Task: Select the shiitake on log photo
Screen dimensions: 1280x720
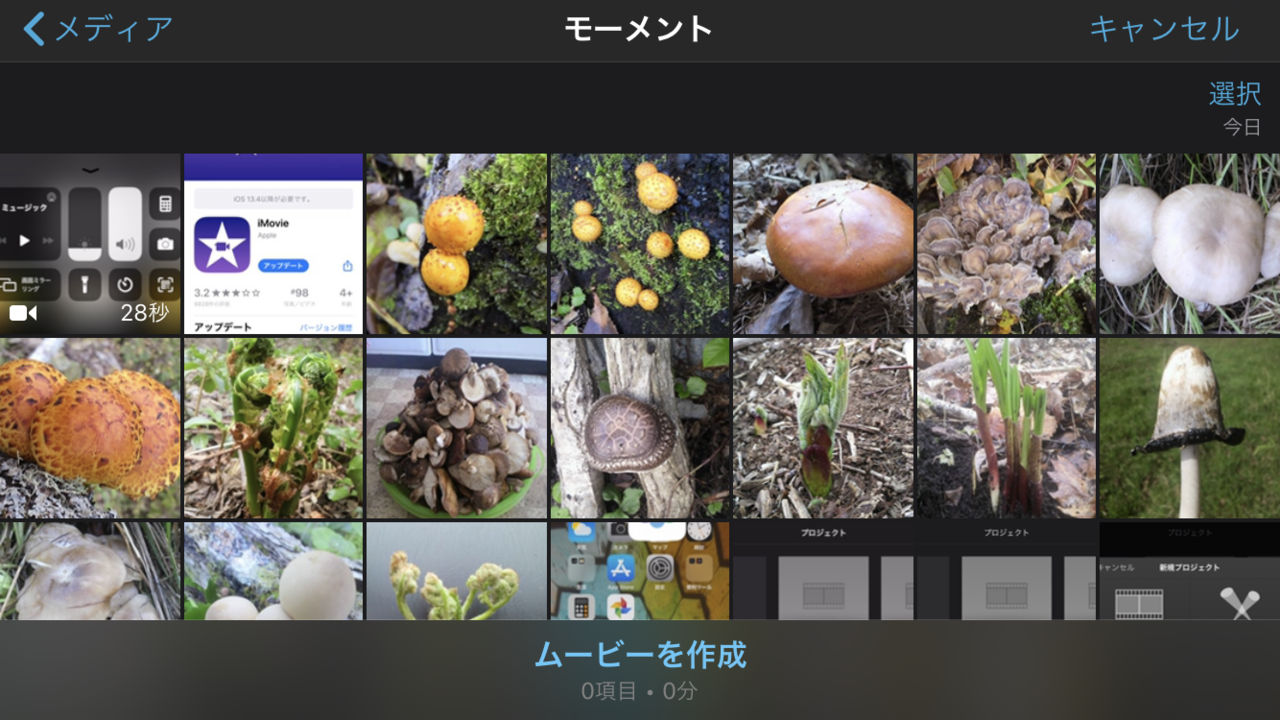Action: 640,428
